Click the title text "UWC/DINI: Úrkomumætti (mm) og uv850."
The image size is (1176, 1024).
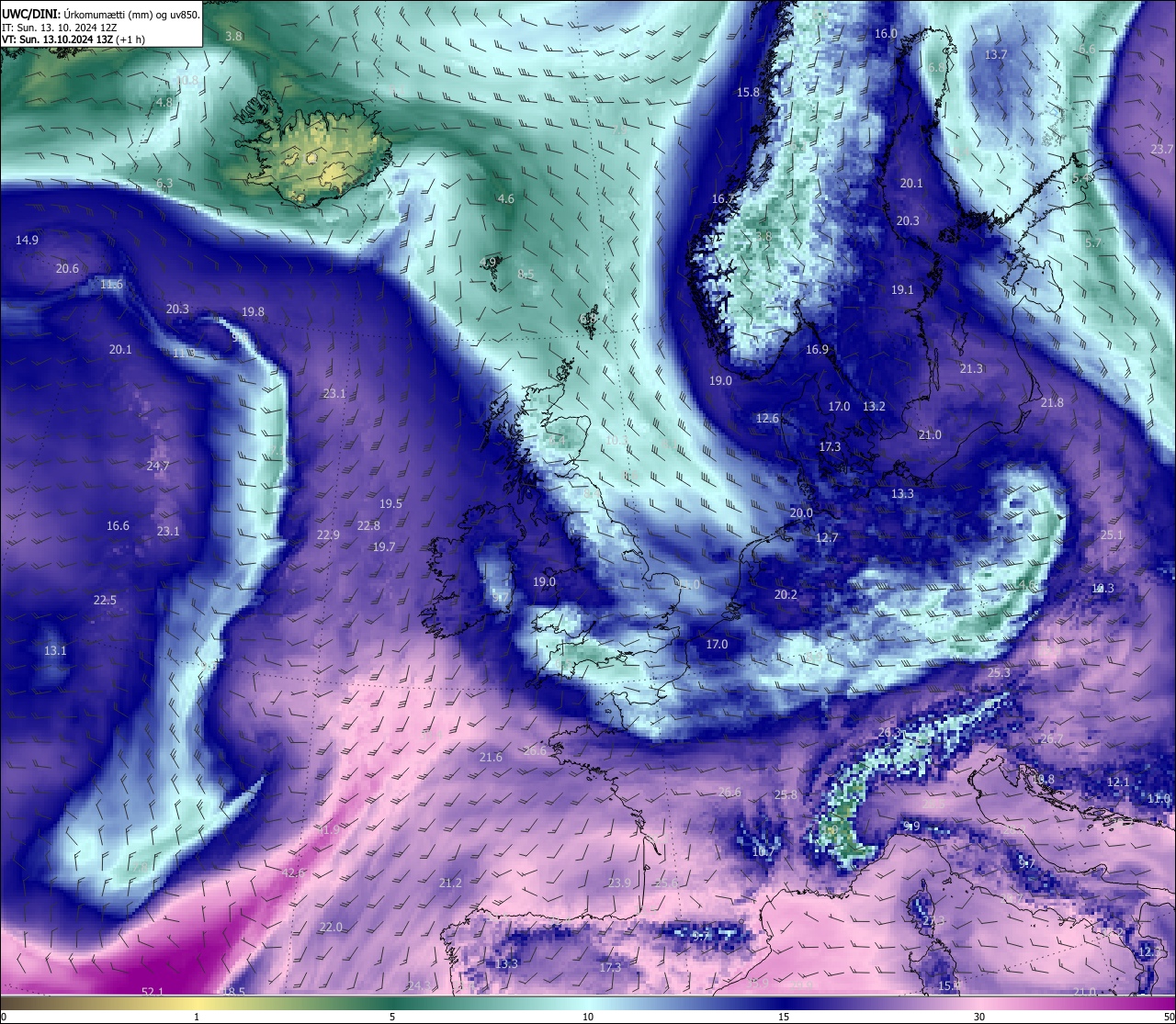101,14
